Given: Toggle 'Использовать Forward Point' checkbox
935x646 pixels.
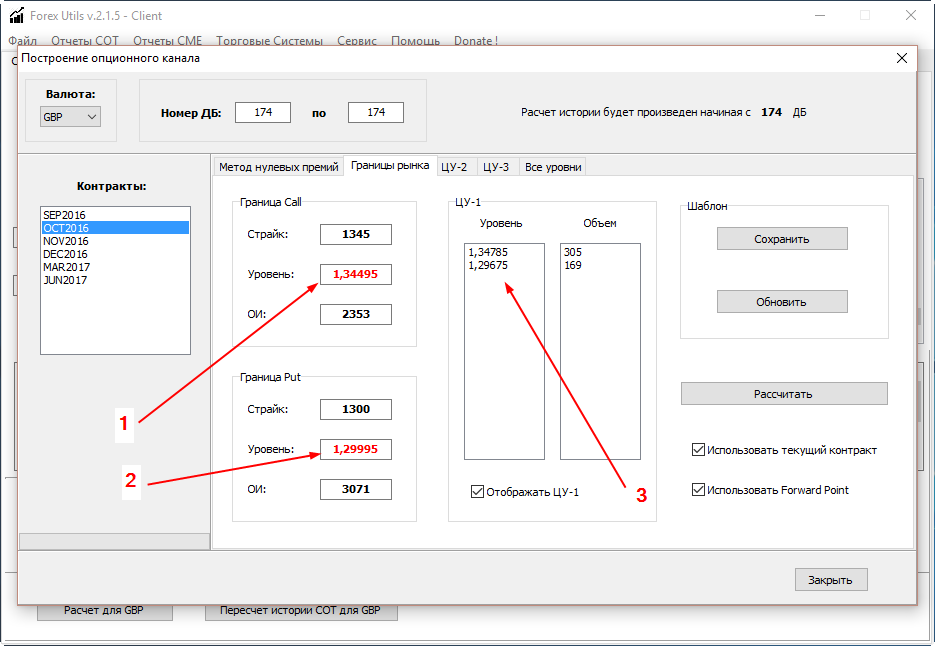Looking at the screenshot, I should pos(698,490).
